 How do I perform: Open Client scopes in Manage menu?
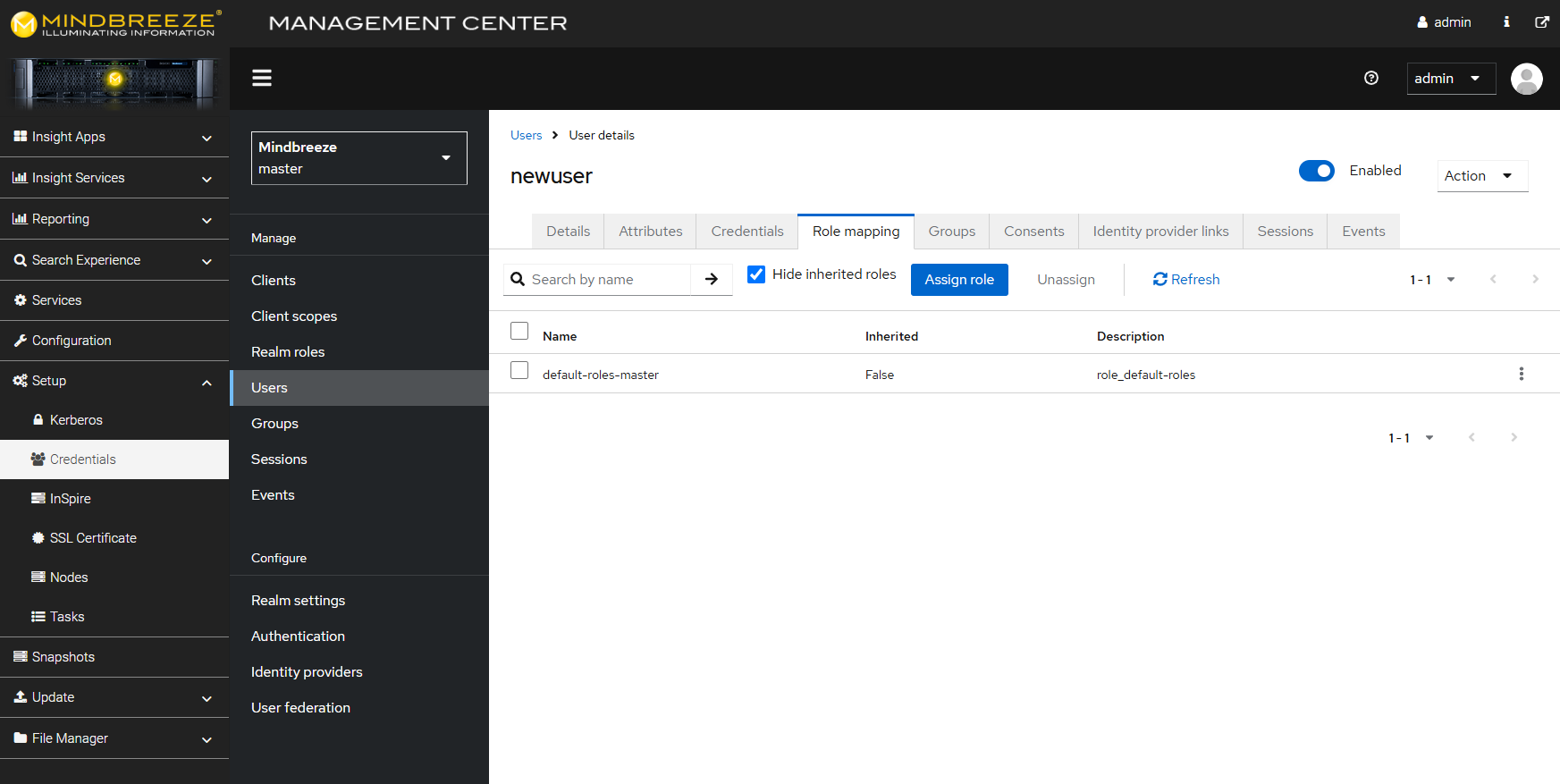(x=359, y=316)
